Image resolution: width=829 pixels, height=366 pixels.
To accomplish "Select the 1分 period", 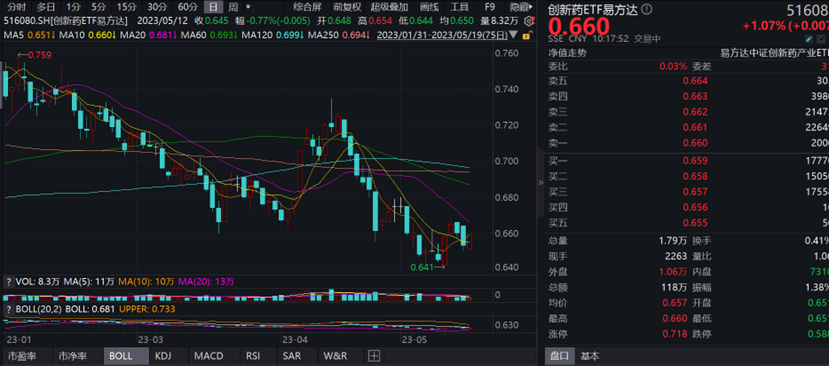I will pyautogui.click(x=73, y=7).
